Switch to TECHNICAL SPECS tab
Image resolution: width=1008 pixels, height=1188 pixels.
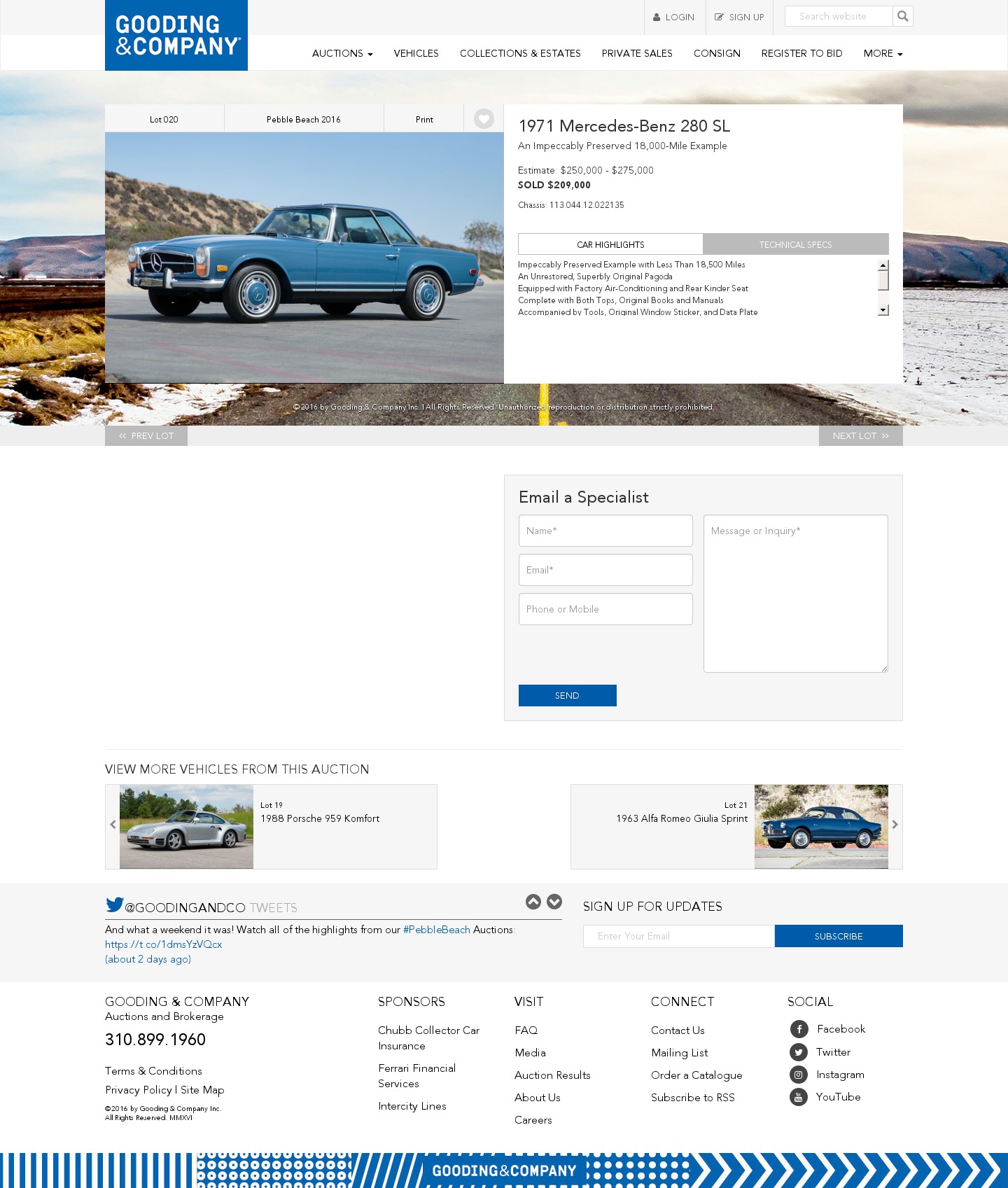(796, 244)
